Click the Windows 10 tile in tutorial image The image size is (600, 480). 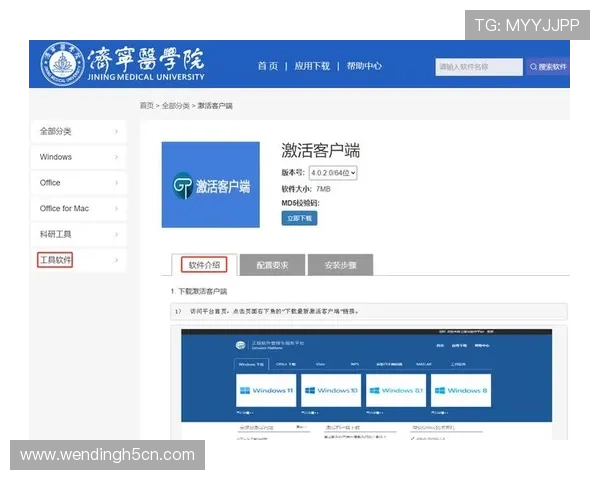click(331, 390)
